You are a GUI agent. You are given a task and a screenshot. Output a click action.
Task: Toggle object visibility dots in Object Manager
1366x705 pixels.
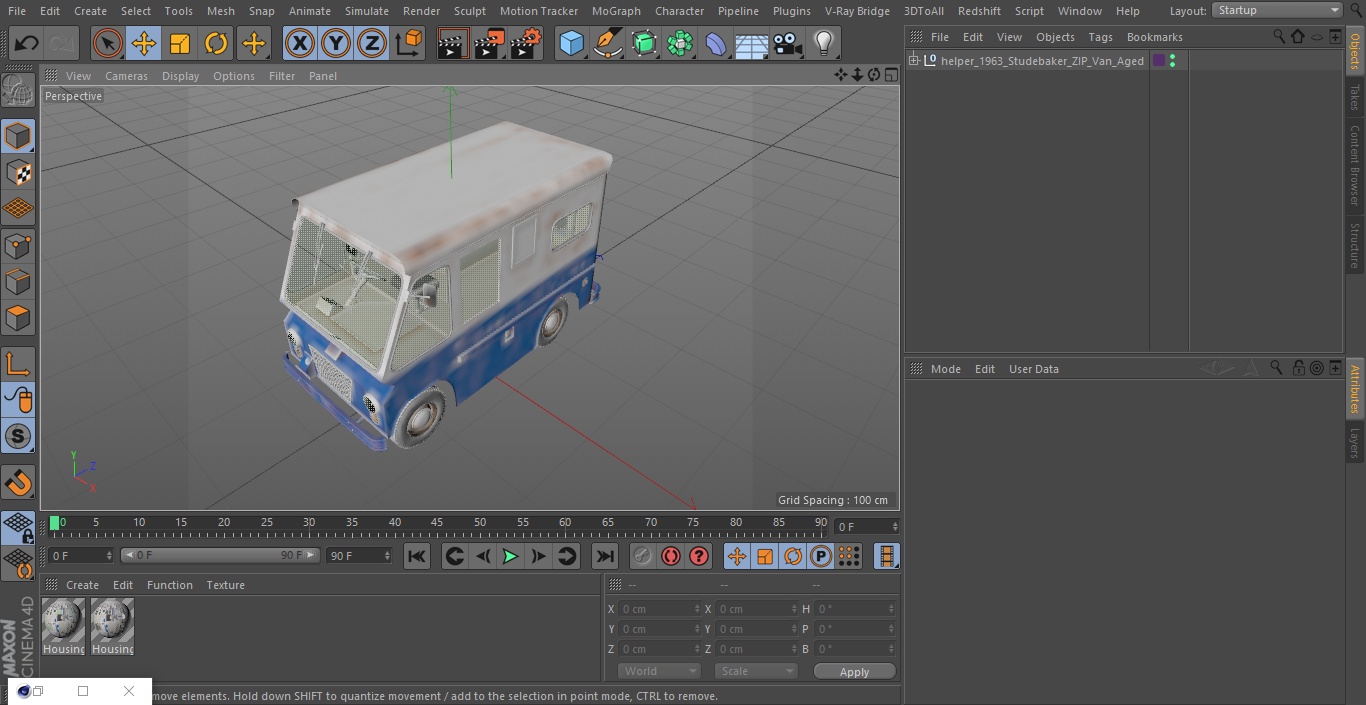(x=1172, y=61)
